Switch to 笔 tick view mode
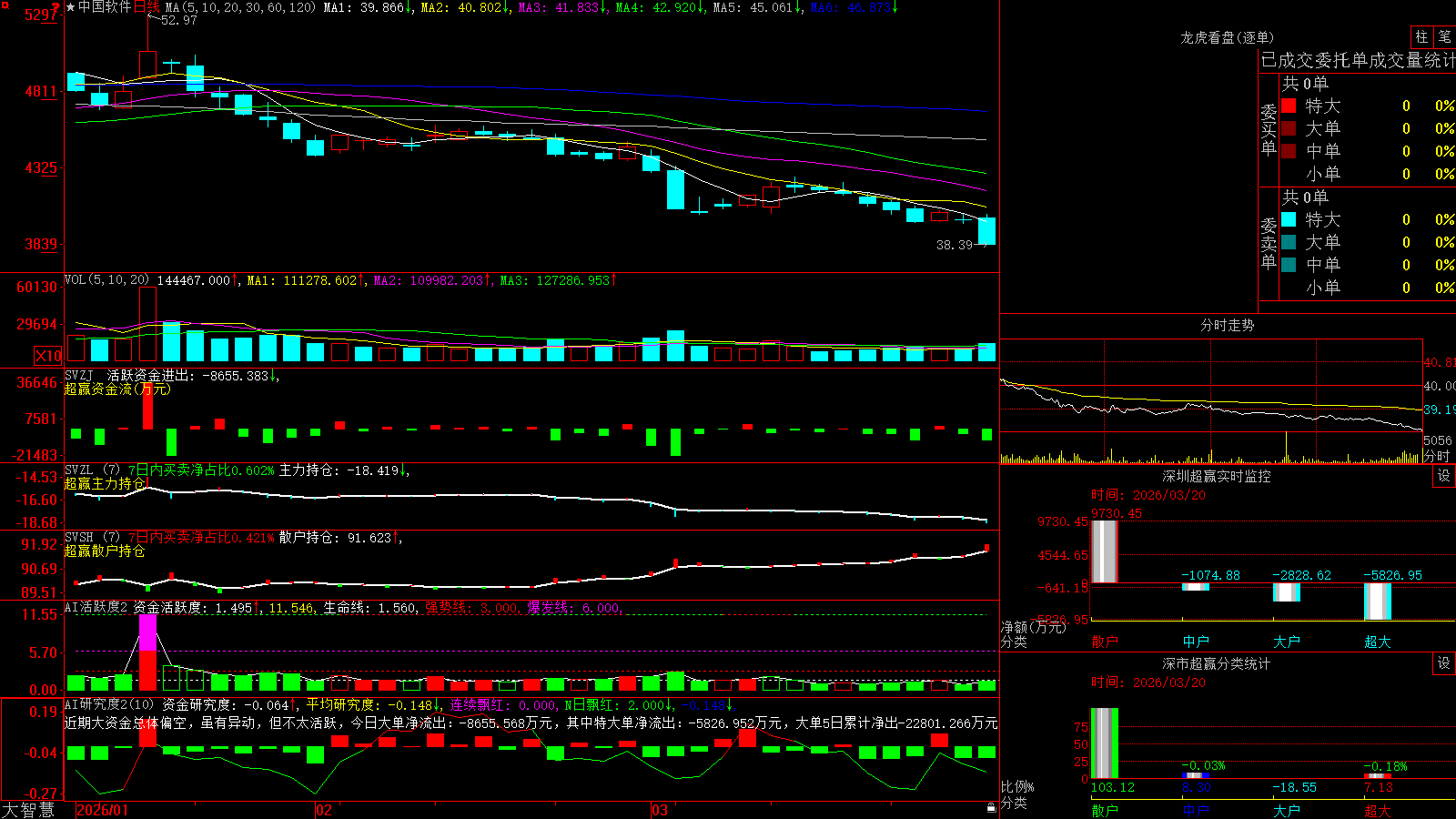The width and height of the screenshot is (1456, 819). (x=1445, y=36)
